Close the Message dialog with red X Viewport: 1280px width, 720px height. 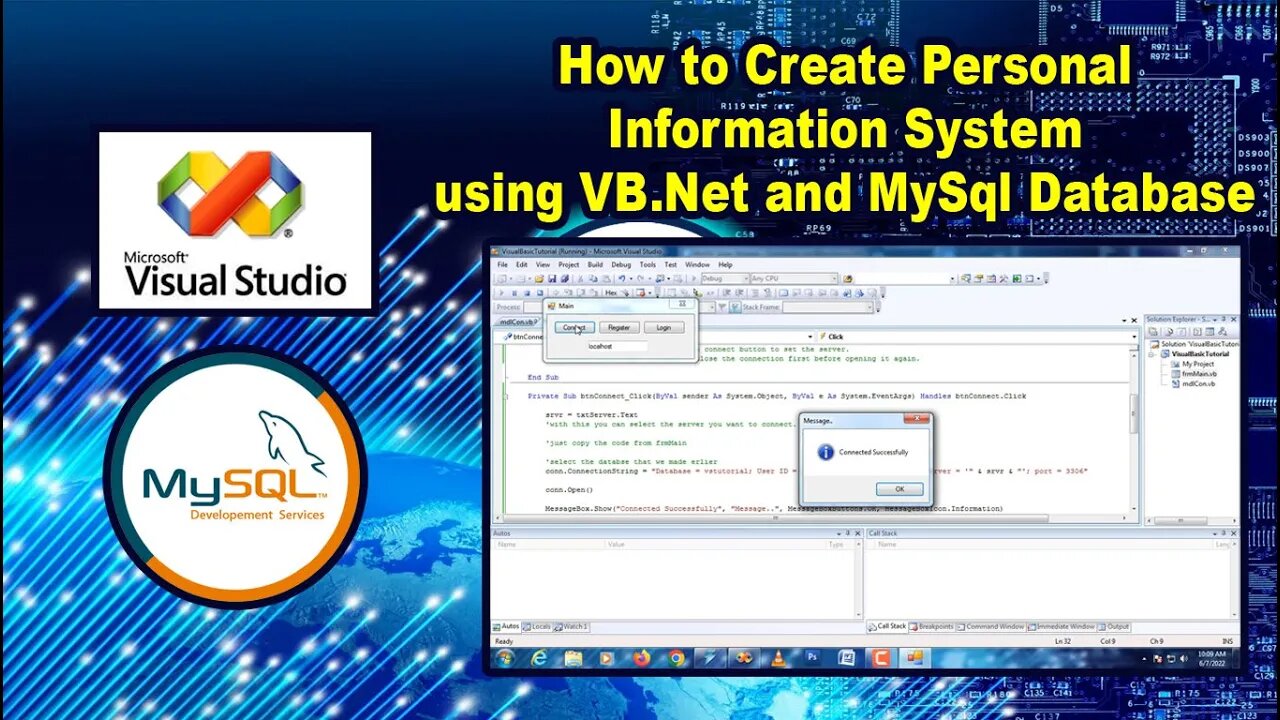tap(917, 418)
